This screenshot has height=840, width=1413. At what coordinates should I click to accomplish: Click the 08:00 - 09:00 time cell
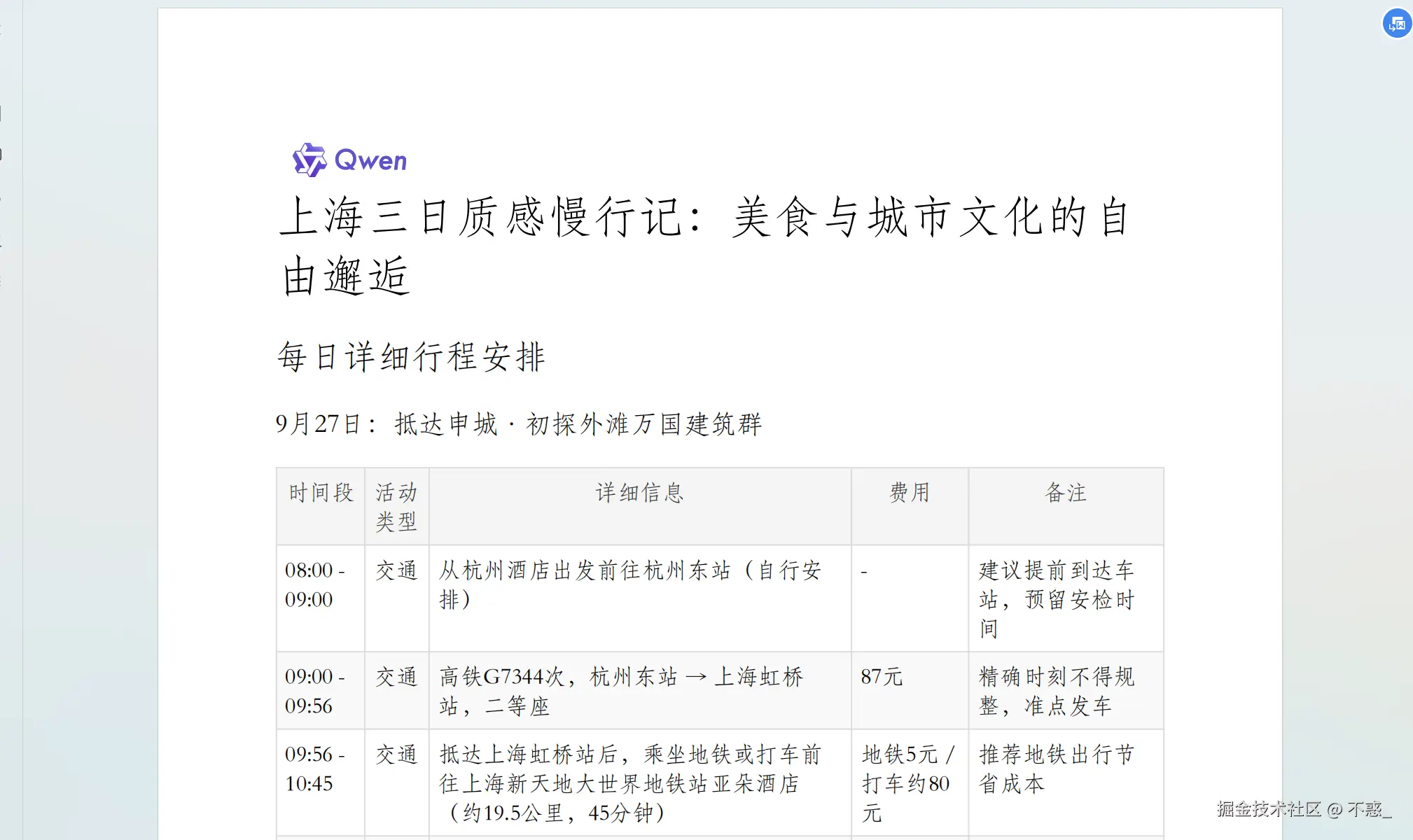[x=315, y=584]
